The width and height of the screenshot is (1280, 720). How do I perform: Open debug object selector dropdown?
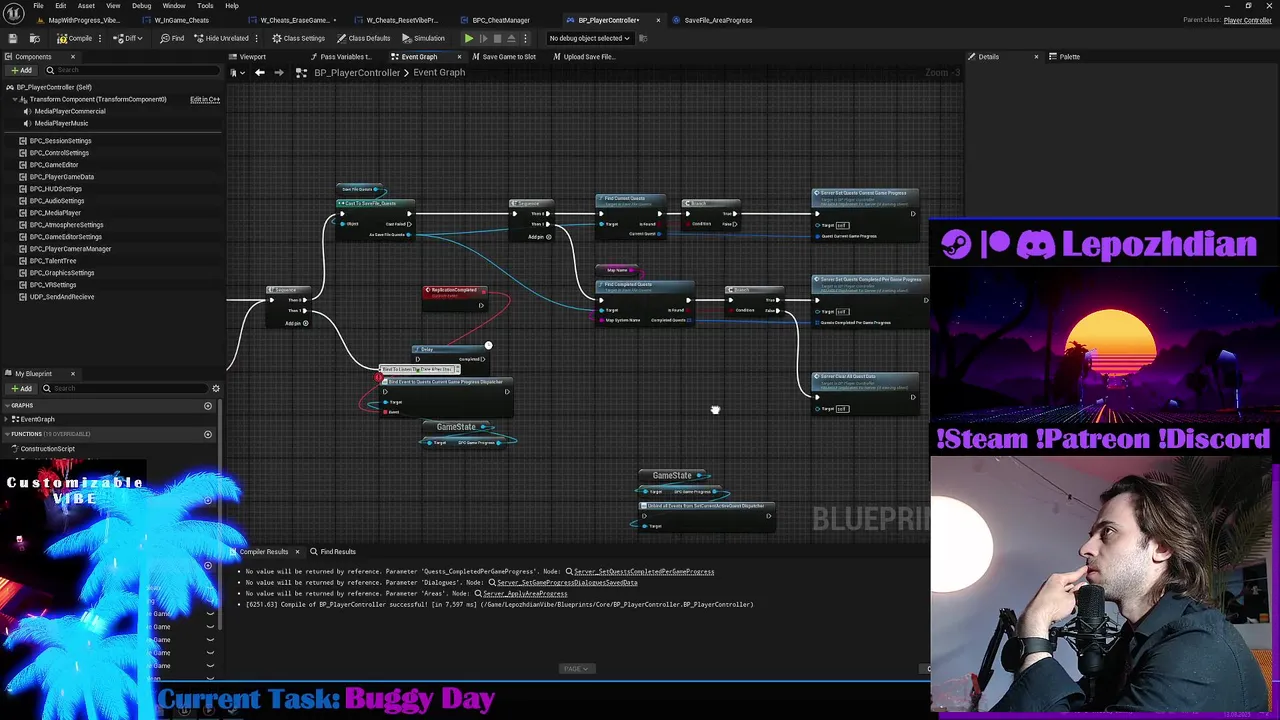pyautogui.click(x=590, y=38)
